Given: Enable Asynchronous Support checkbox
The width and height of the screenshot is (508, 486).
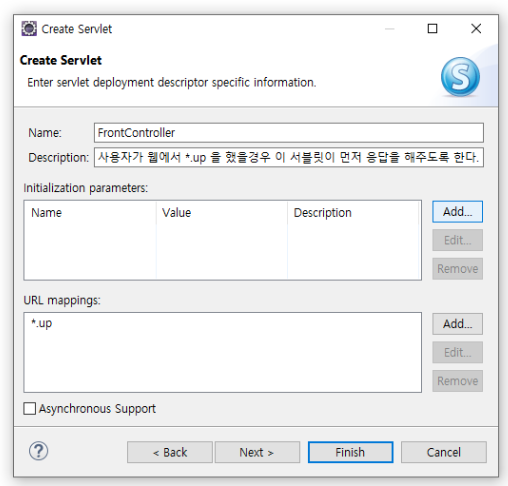Looking at the screenshot, I should (x=30, y=408).
